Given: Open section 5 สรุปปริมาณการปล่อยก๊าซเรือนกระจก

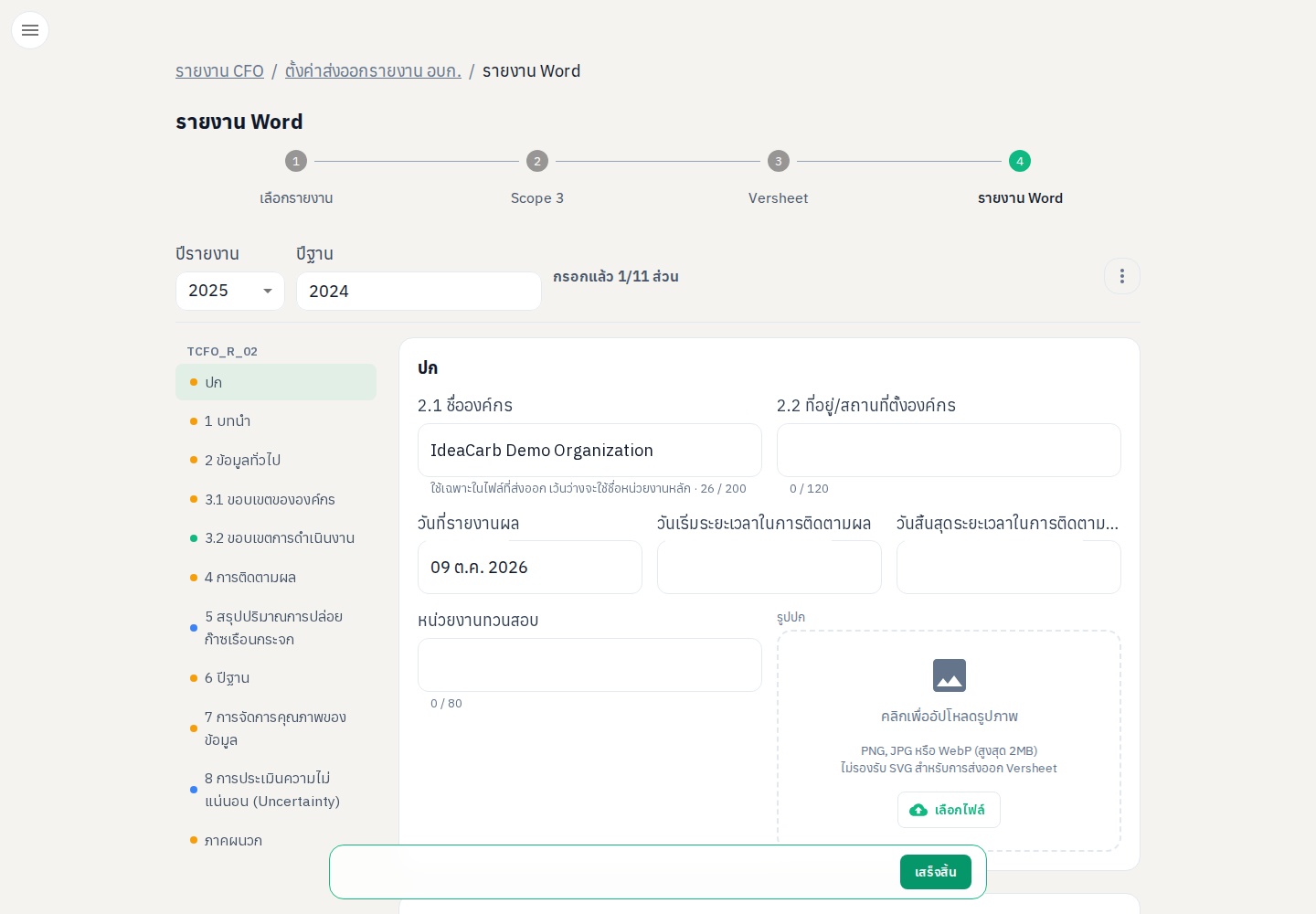Looking at the screenshot, I should [276, 628].
